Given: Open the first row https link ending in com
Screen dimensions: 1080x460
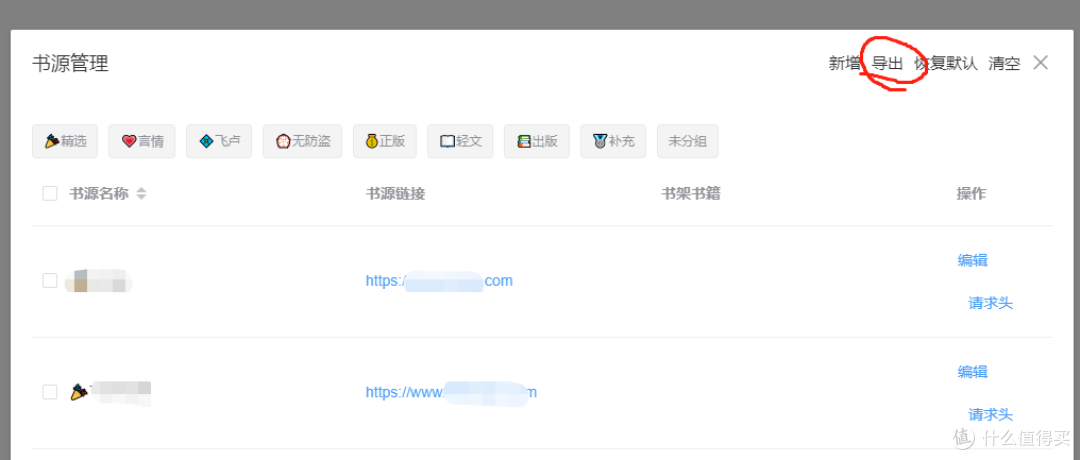Looking at the screenshot, I should pyautogui.click(x=439, y=281).
